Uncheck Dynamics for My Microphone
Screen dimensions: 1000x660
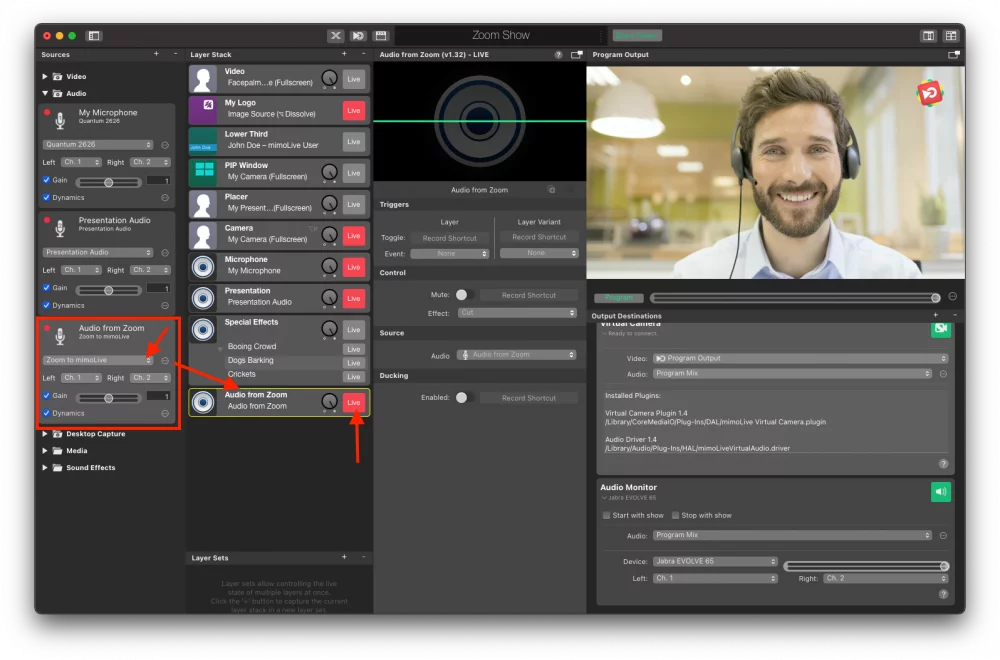pos(47,197)
